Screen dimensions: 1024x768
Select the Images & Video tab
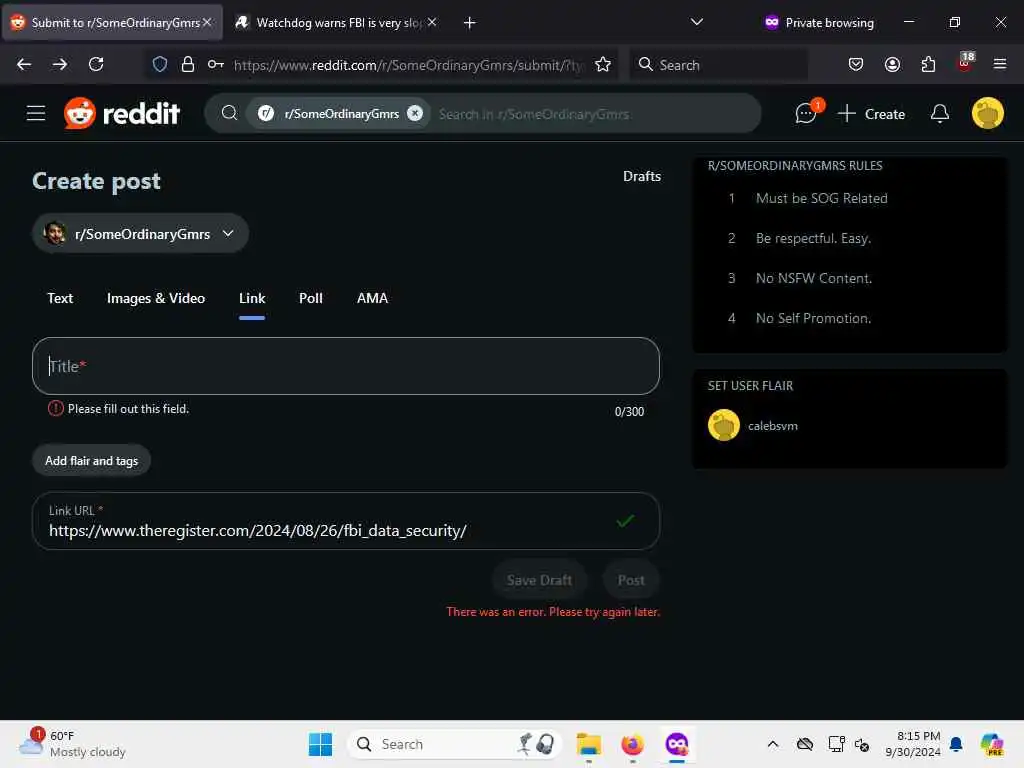point(156,298)
